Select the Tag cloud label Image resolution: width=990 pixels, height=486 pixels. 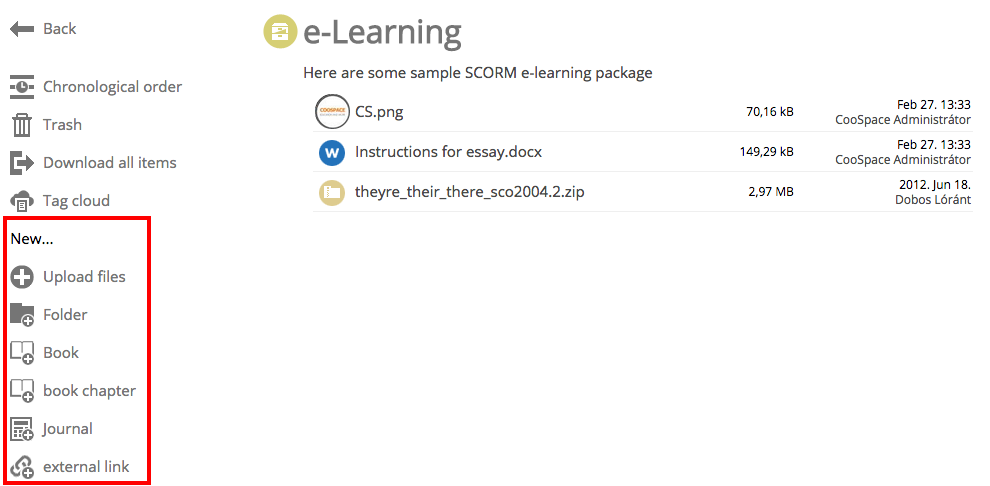tap(76, 201)
